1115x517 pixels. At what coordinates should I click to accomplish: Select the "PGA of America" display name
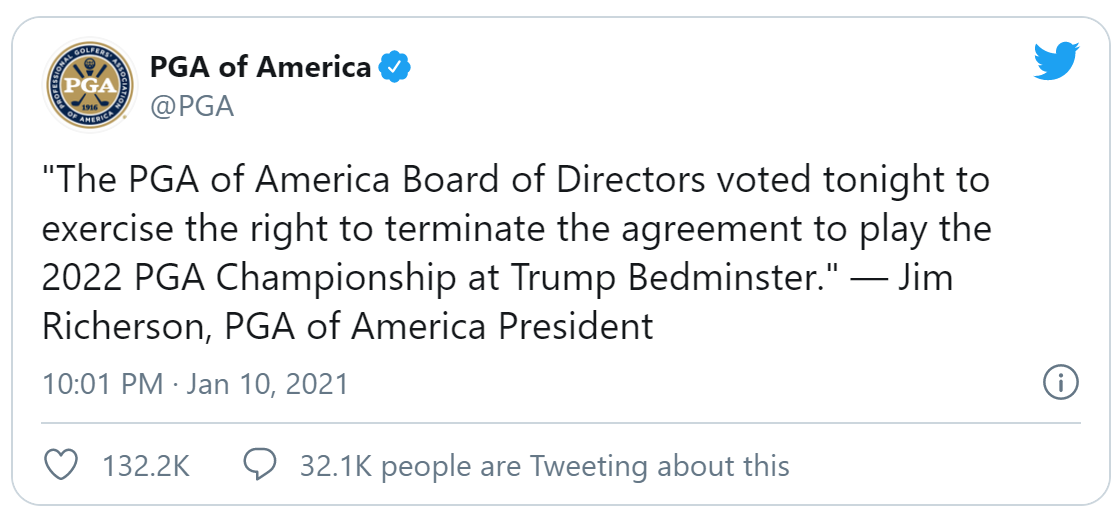[260, 68]
